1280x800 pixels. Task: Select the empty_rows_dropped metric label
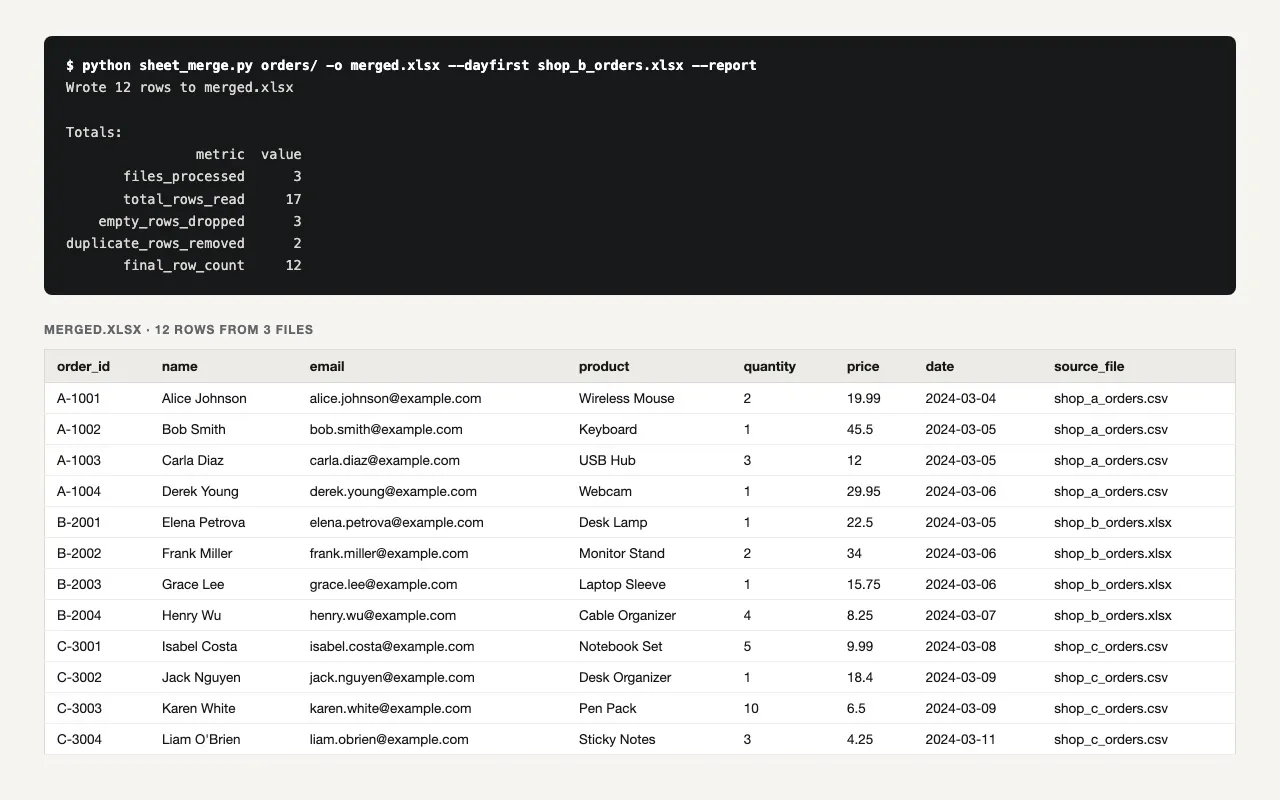[171, 221]
